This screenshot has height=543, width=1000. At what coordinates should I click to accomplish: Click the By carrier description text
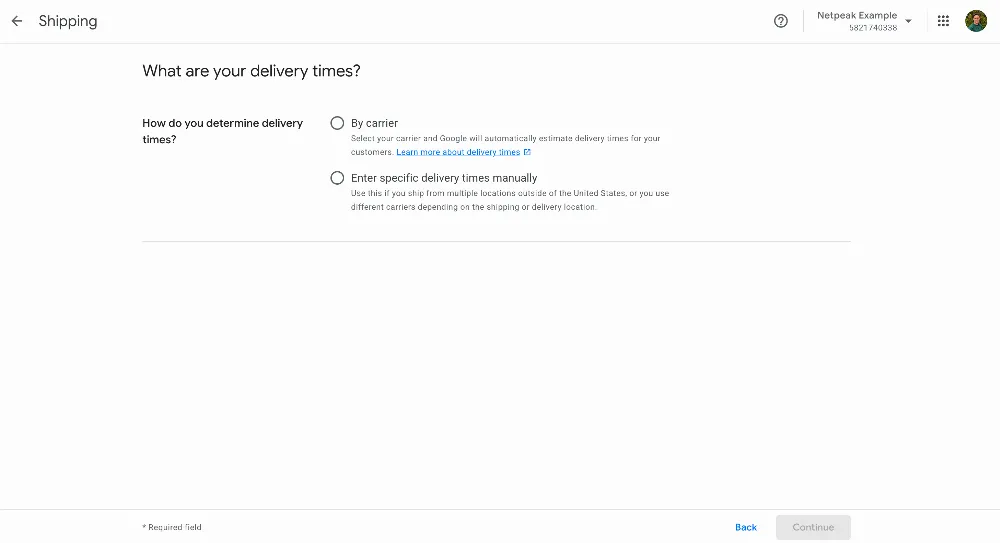pos(505,145)
